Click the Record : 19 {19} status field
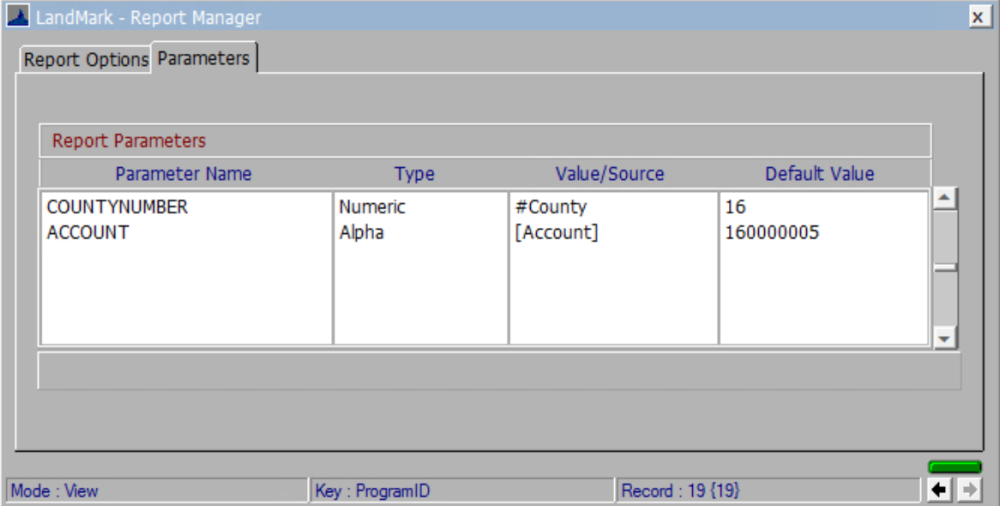 point(768,491)
